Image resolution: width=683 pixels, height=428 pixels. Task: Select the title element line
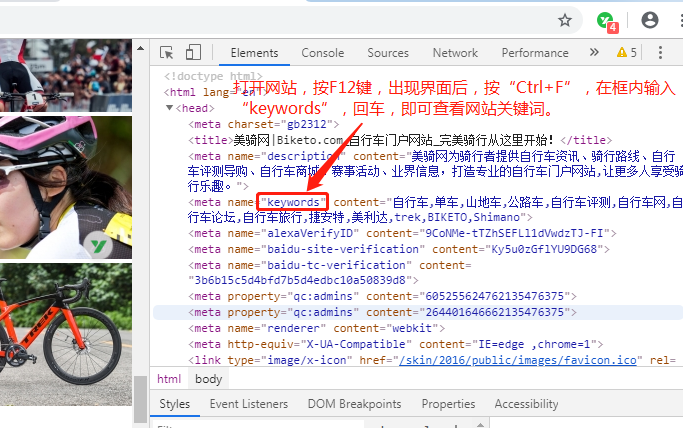tap(400, 140)
